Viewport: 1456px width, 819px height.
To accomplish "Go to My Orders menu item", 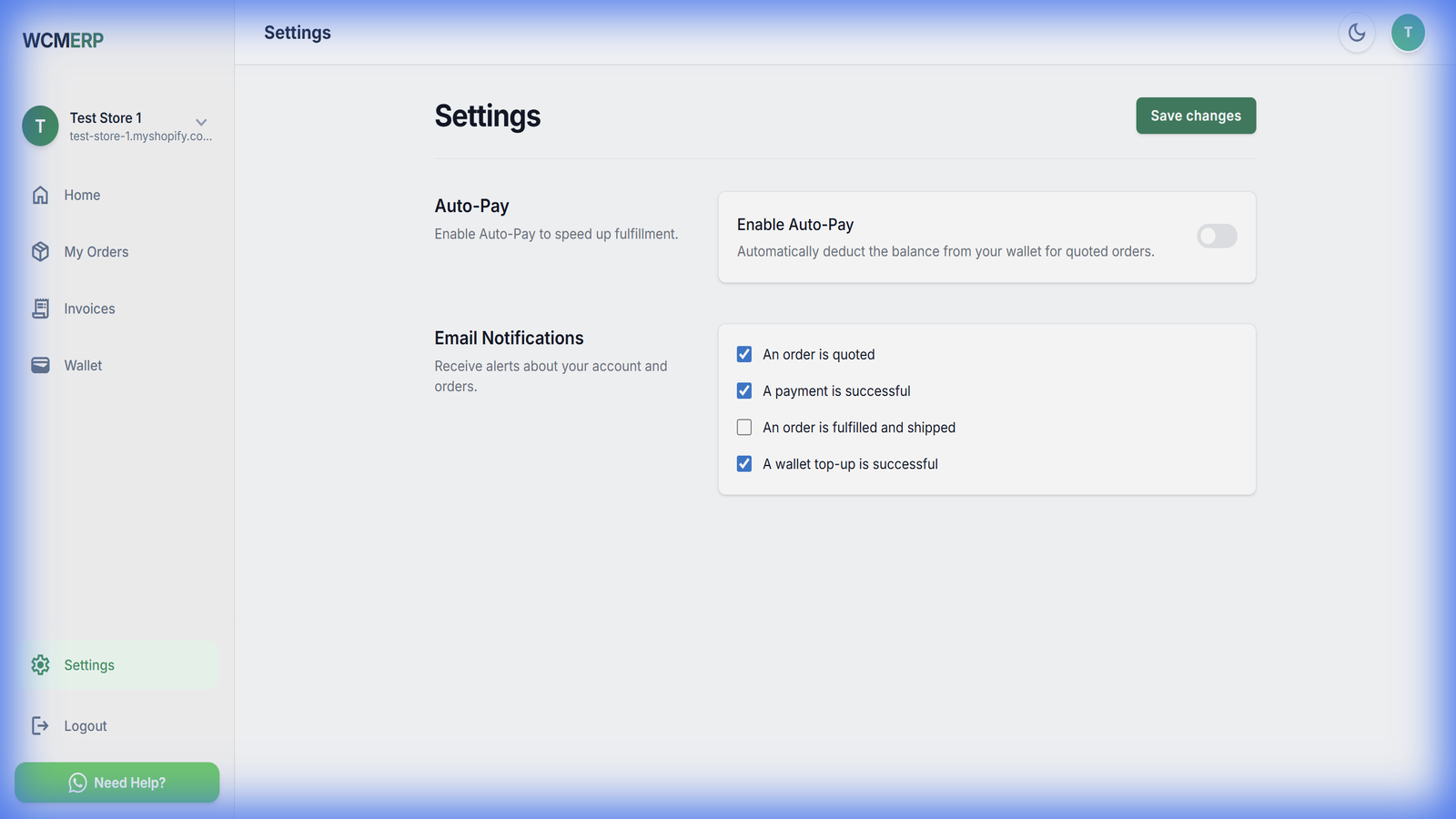I will click(x=96, y=252).
